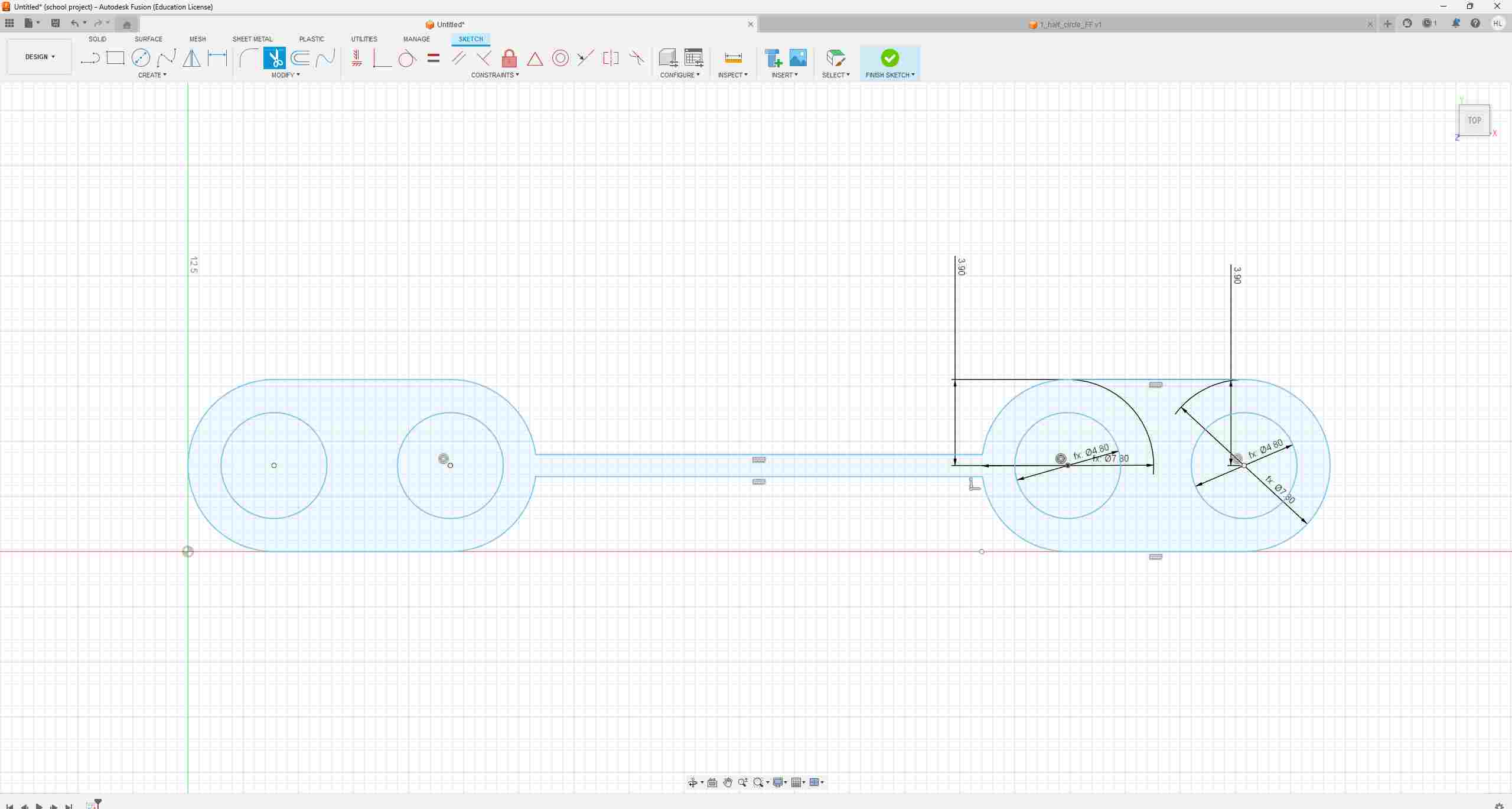Select the Center Diameter Circle tool
The height and width of the screenshot is (809, 1512).
click(141, 58)
